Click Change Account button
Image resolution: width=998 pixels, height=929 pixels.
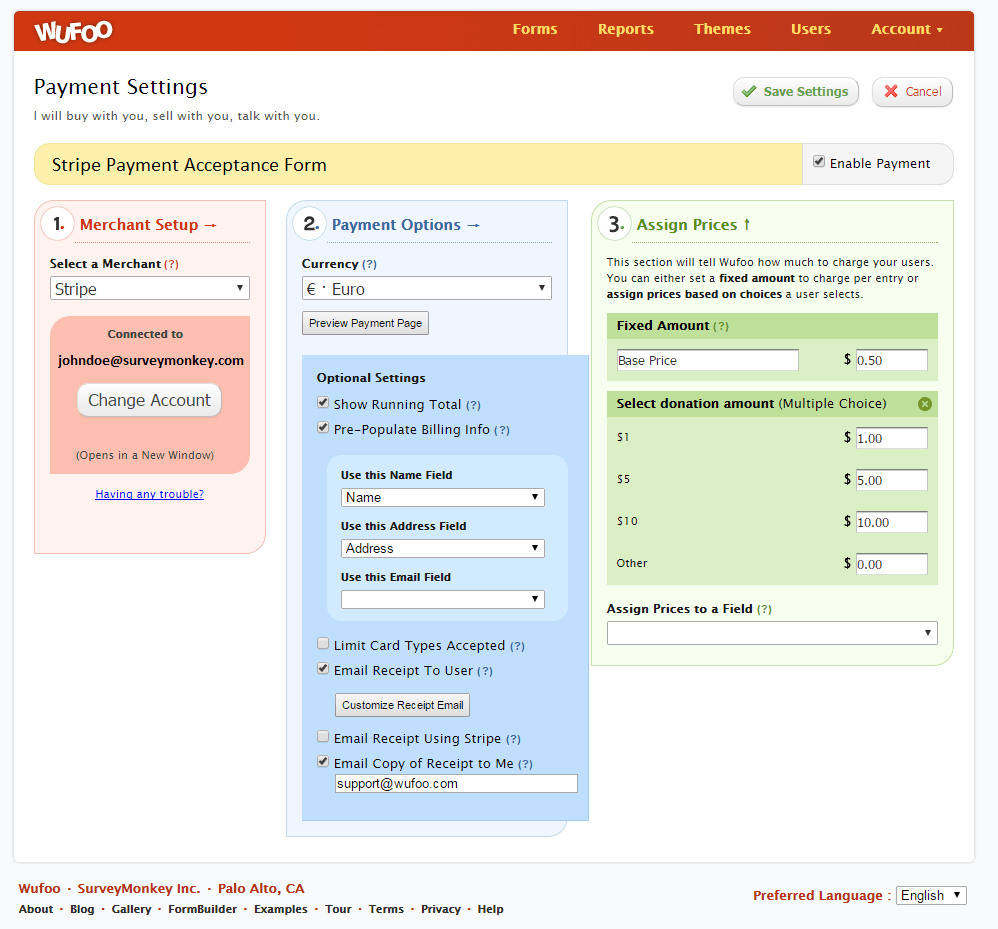coord(149,400)
